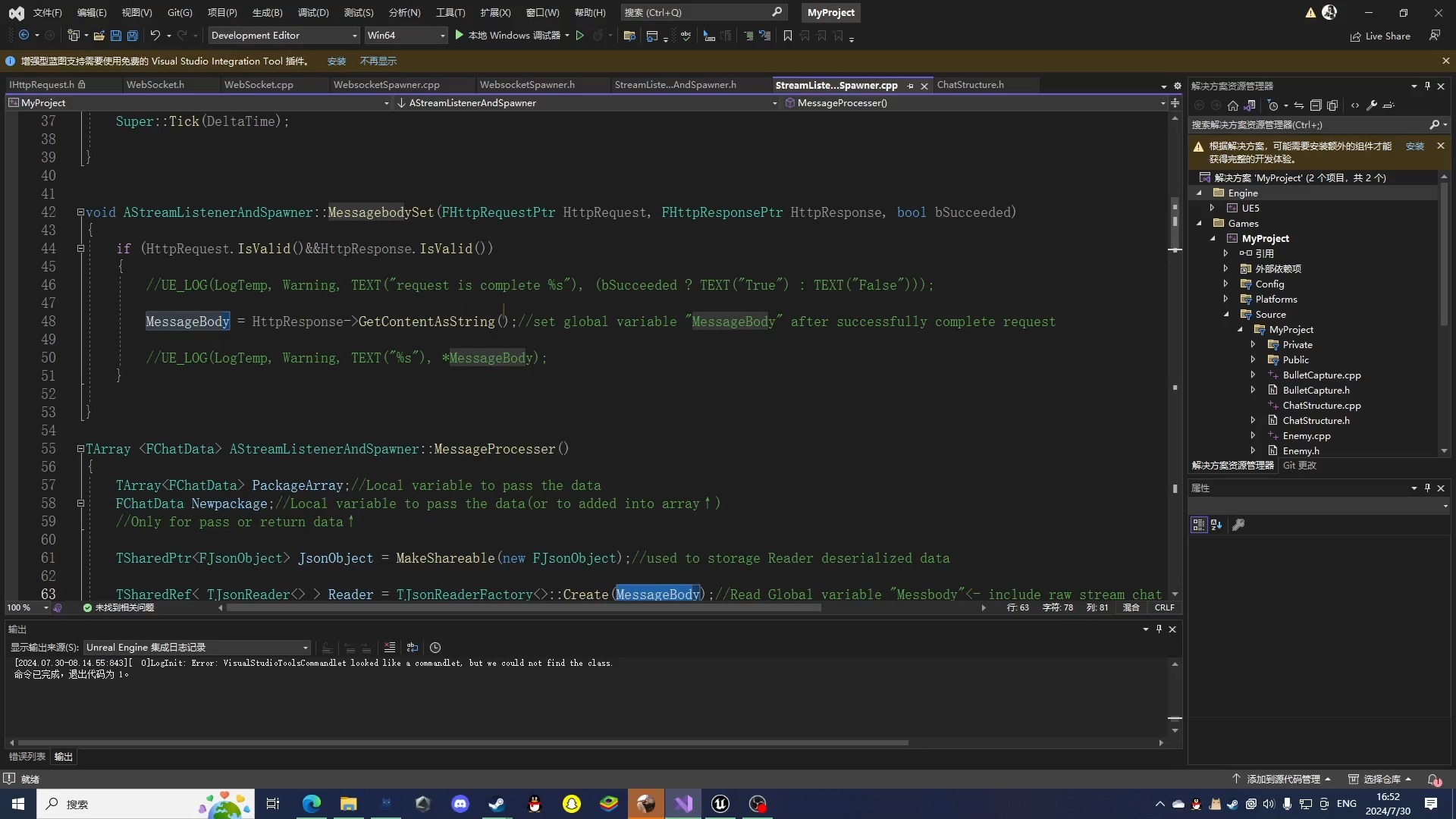Switch to 错误列表 tab

tap(27, 757)
